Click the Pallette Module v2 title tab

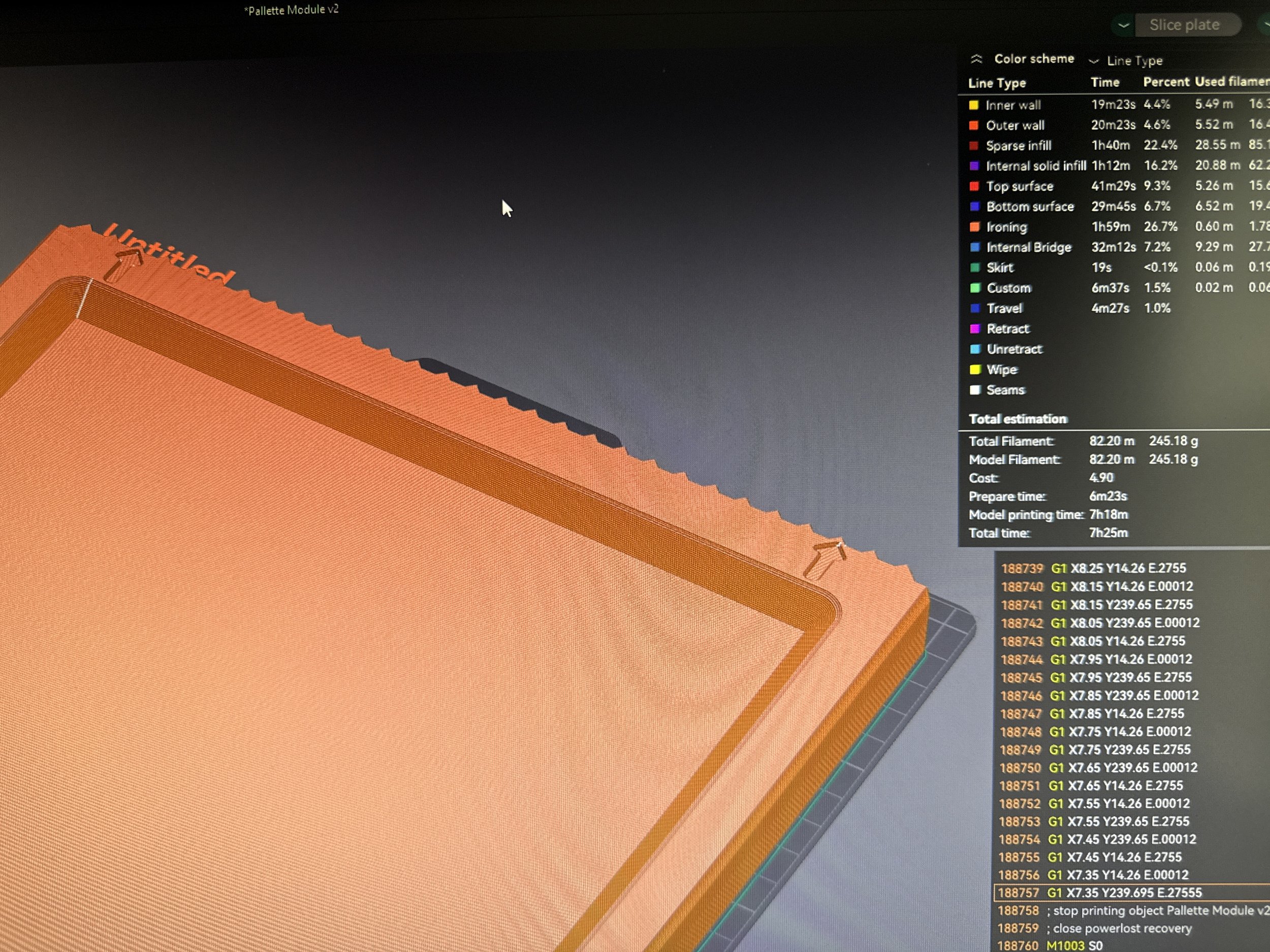click(291, 10)
